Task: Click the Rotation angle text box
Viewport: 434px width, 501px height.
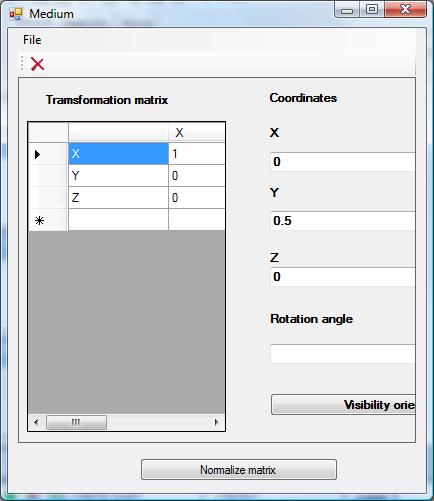Action: (x=343, y=354)
